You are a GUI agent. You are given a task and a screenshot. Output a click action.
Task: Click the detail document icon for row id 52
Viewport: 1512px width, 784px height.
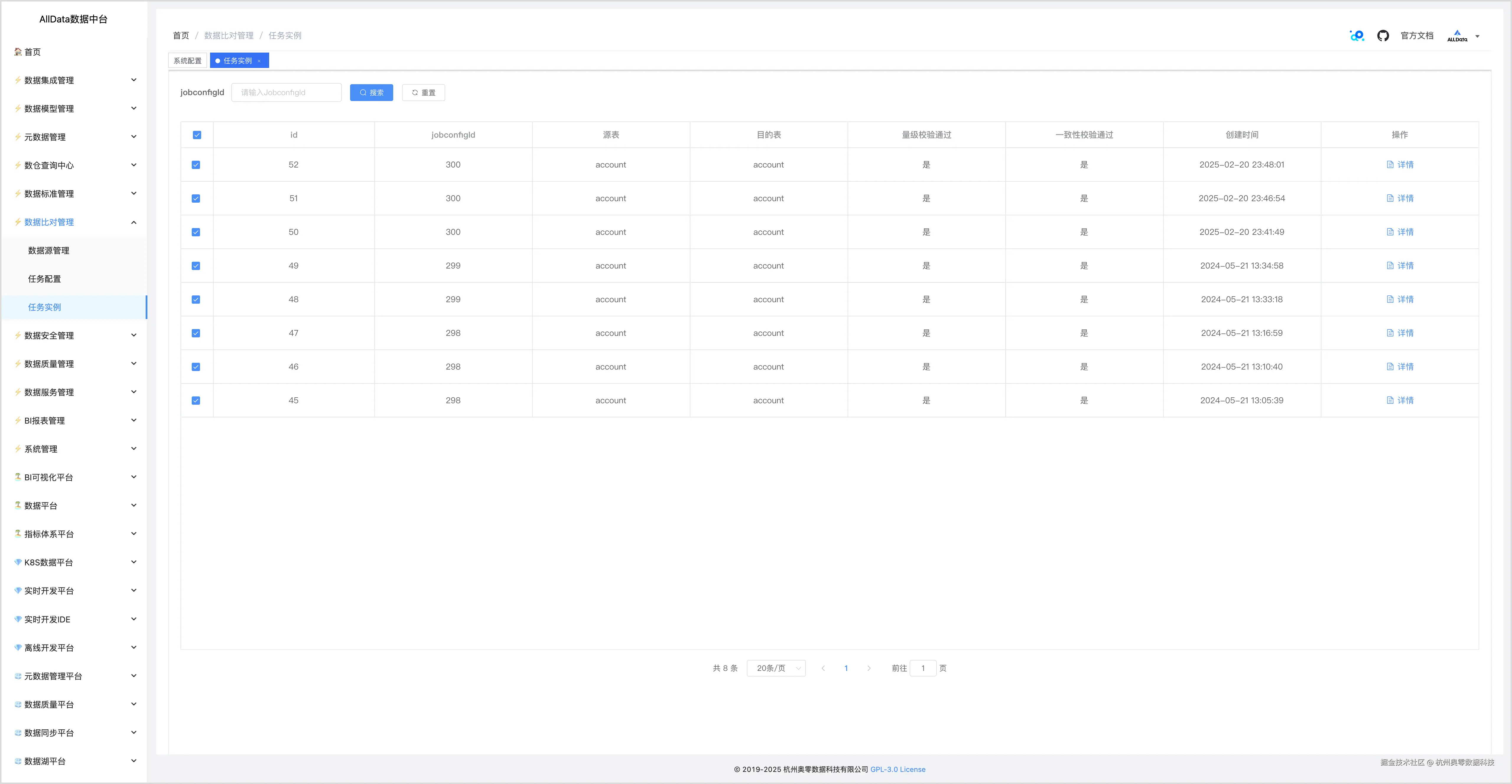click(x=1390, y=165)
